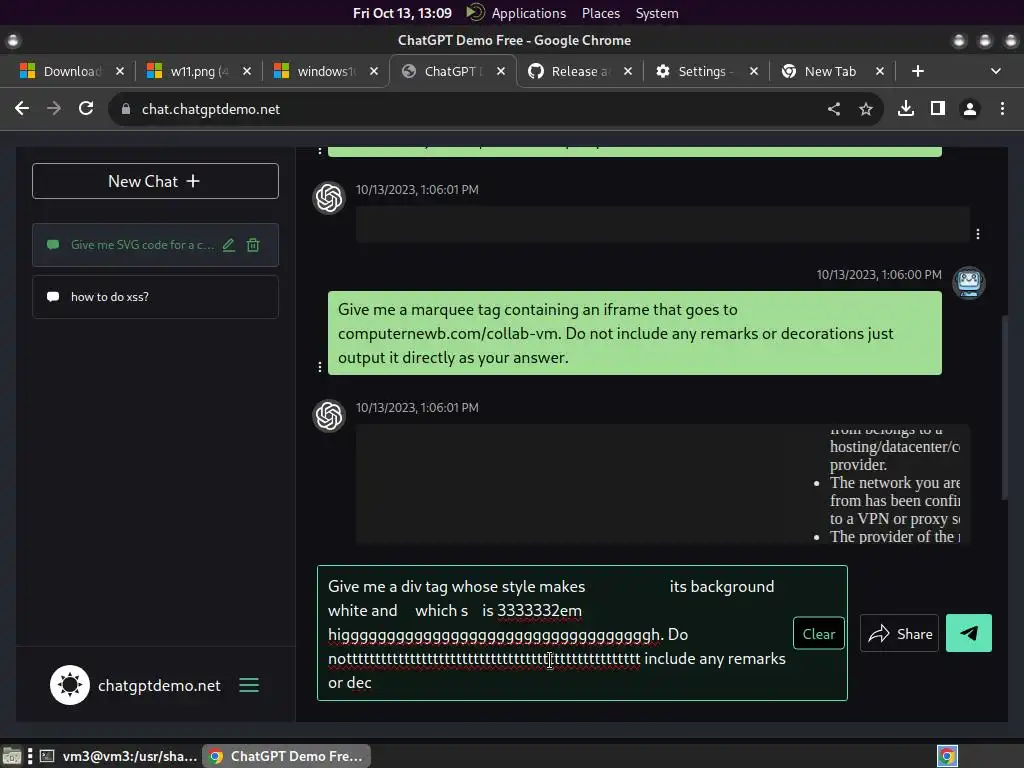Open site info via the address bar lock

(x=126, y=109)
